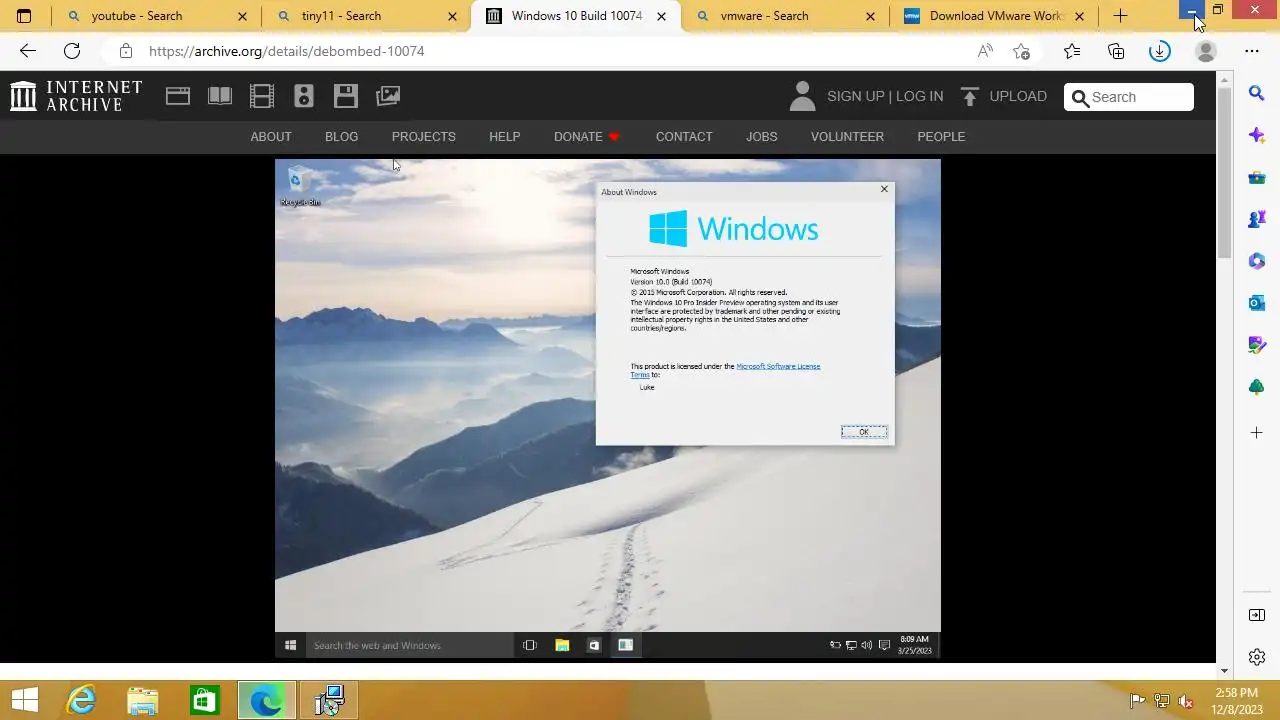The height and width of the screenshot is (720, 1280).
Task: Switch to the youtube - Search tab
Action: [x=156, y=16]
